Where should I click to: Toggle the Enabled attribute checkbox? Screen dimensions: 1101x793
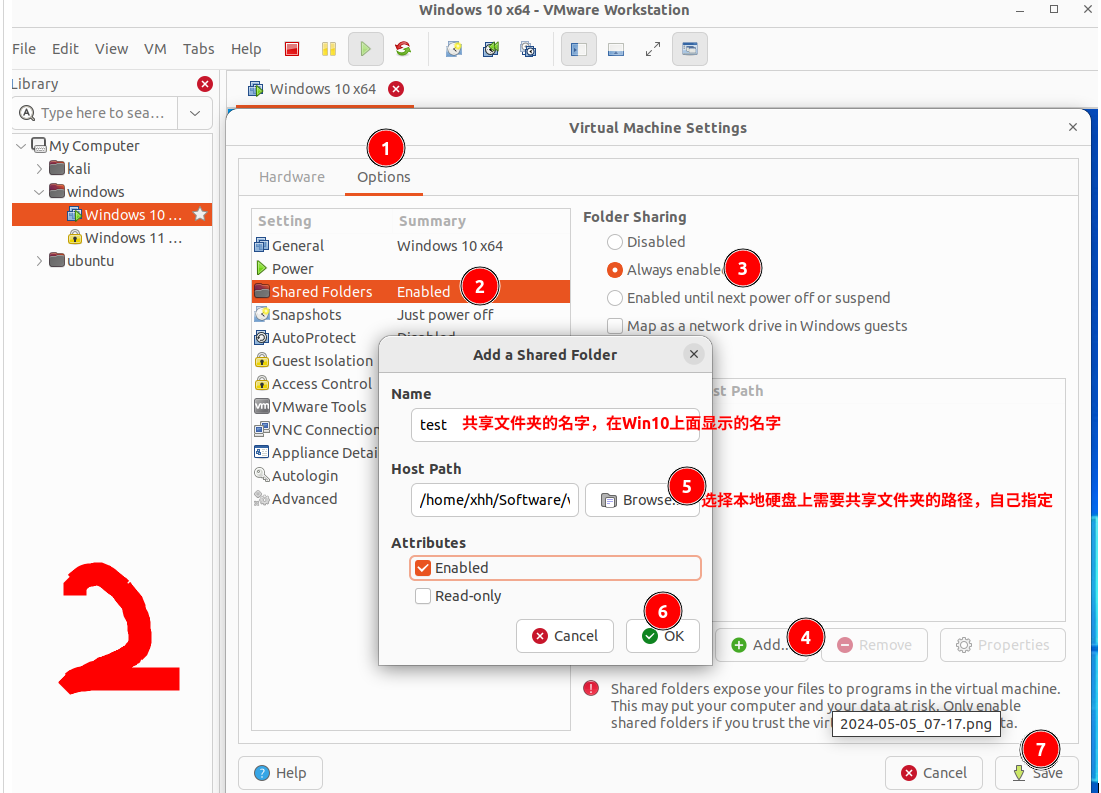point(423,568)
